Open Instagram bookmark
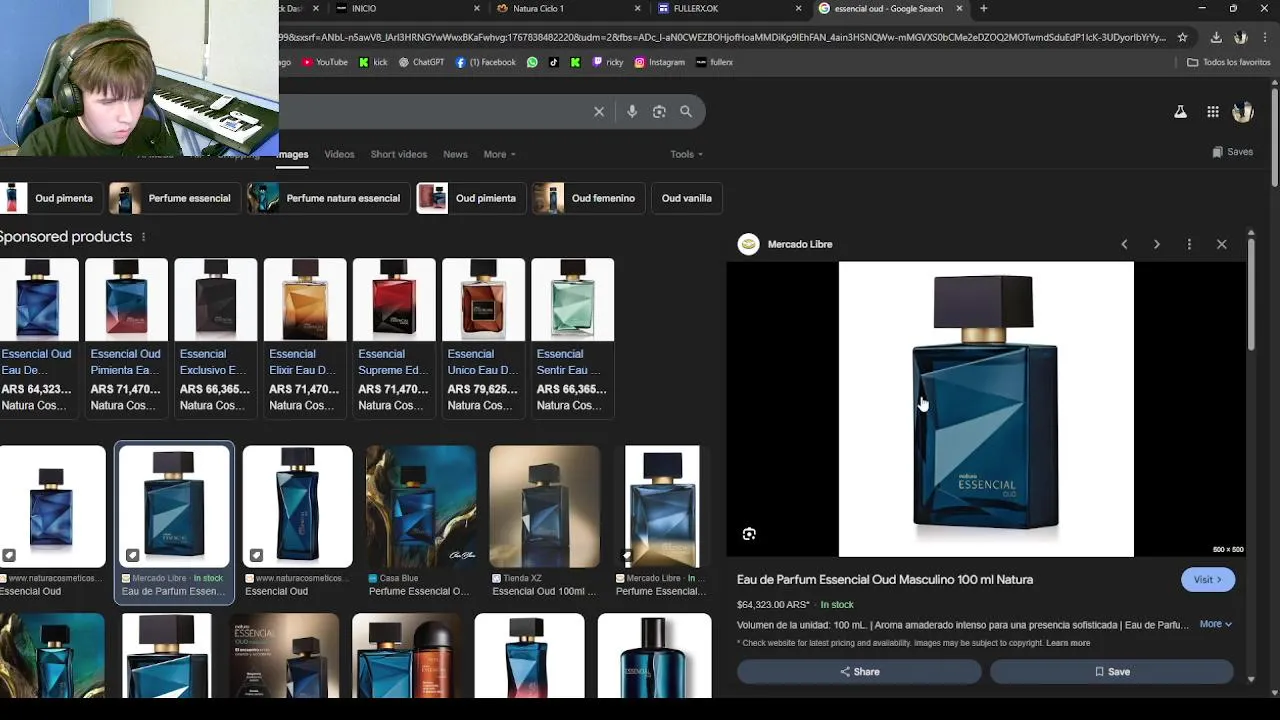 coord(660,62)
